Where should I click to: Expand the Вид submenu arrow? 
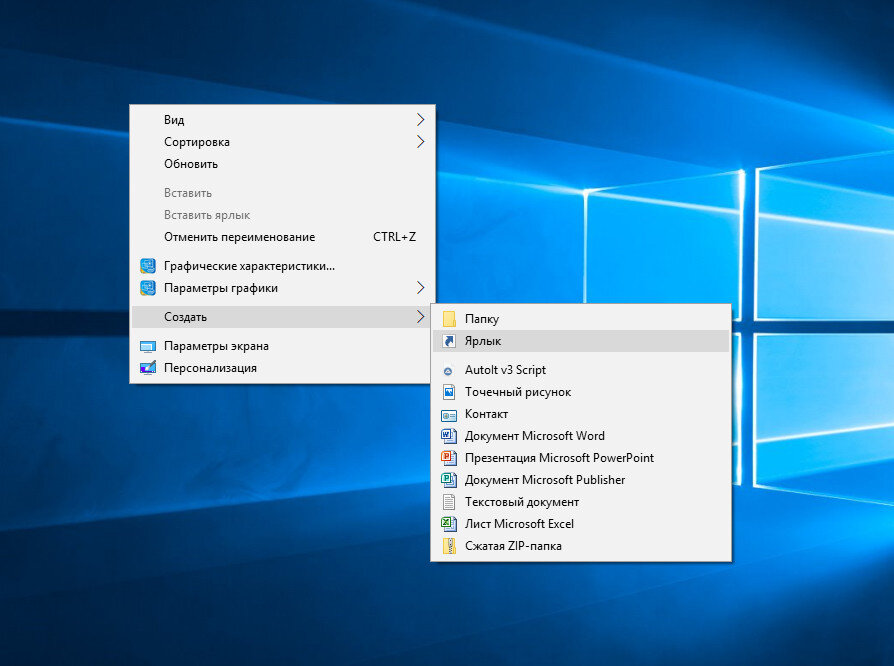(x=421, y=120)
